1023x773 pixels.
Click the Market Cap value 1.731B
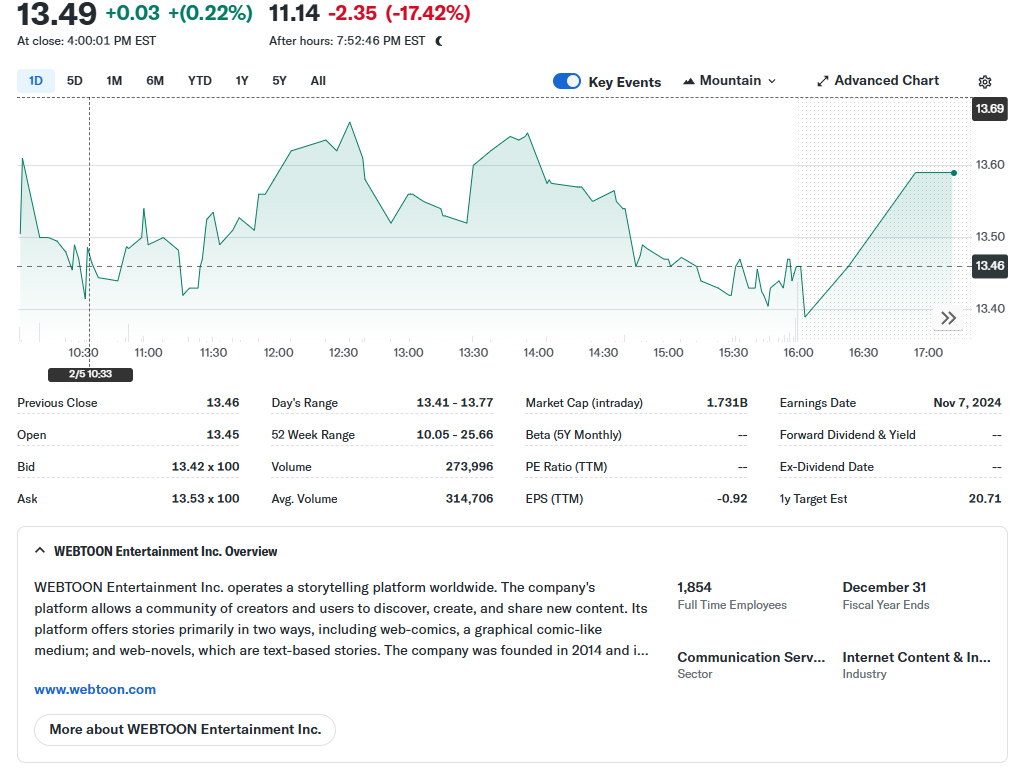pos(727,403)
